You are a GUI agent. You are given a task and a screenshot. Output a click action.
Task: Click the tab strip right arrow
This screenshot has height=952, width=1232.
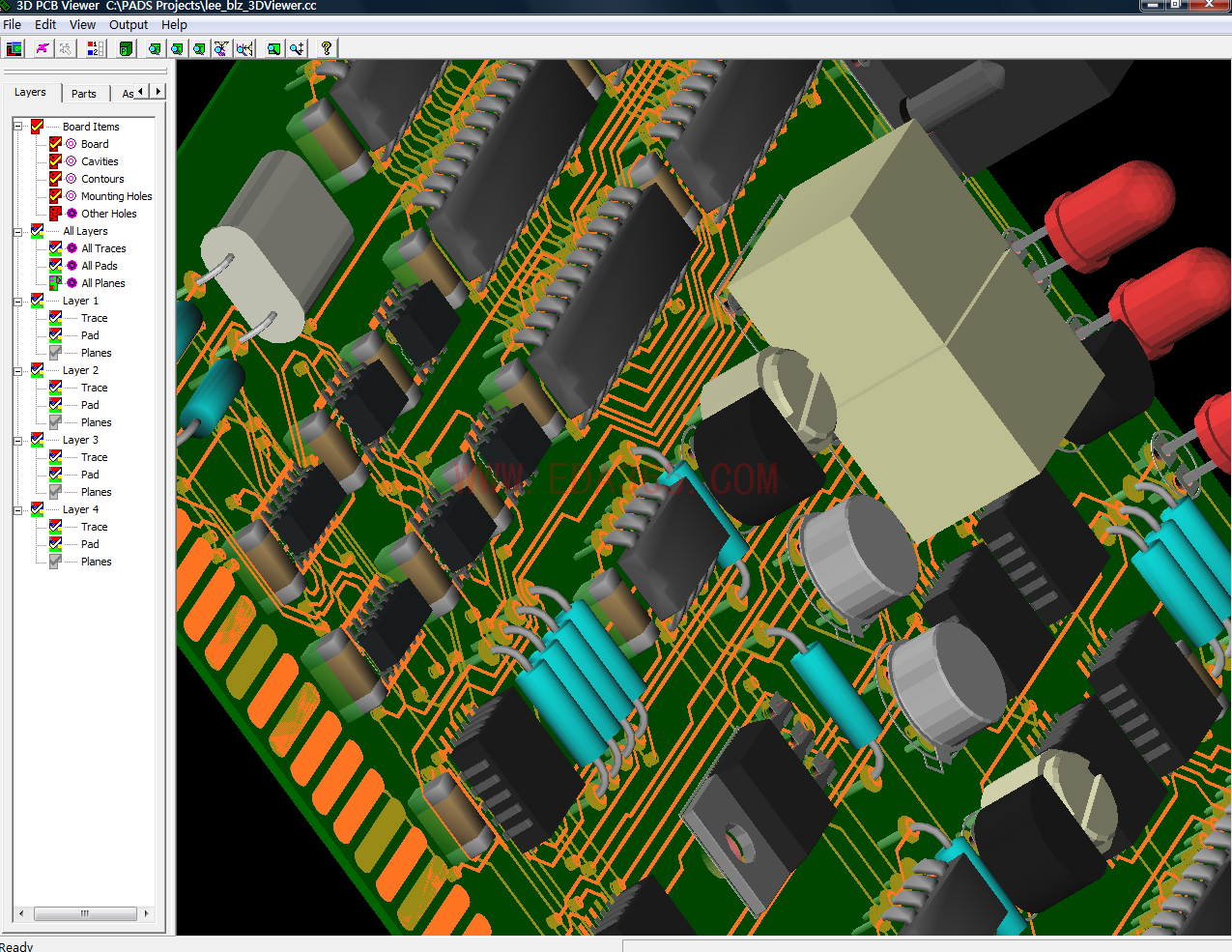tap(158, 91)
